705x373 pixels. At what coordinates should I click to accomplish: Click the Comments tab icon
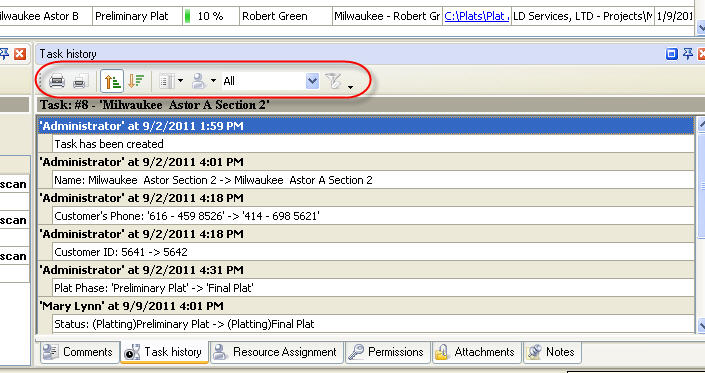50,352
